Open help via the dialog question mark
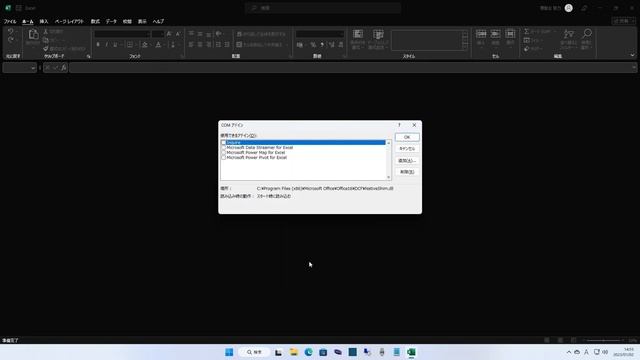This screenshot has width=640, height=360. tap(400, 125)
